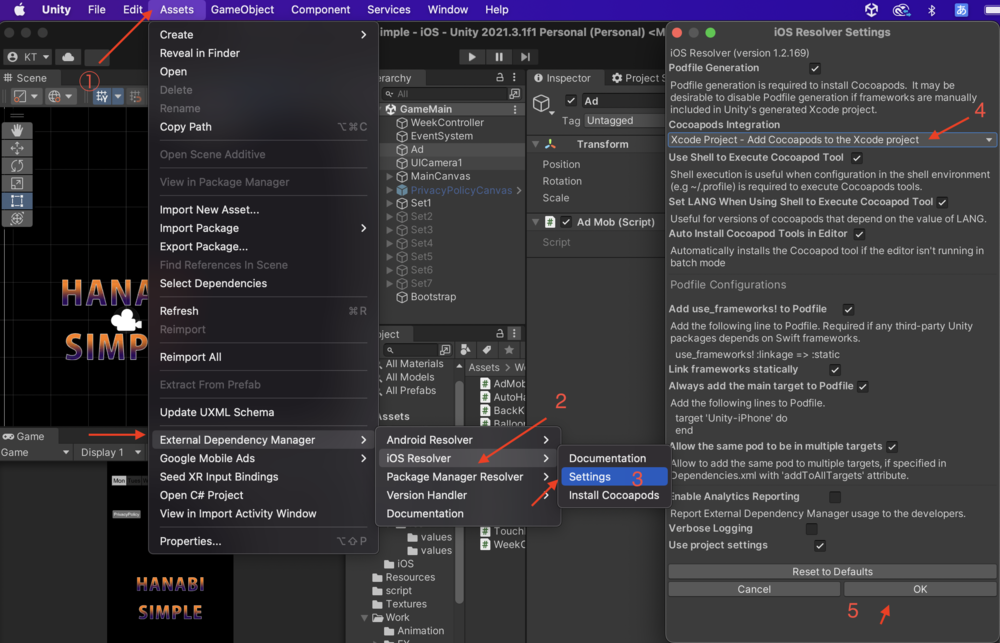Screen dimensions: 1000x643
Task: Select the combined Transform tool
Action: pyautogui.click(x=17, y=218)
